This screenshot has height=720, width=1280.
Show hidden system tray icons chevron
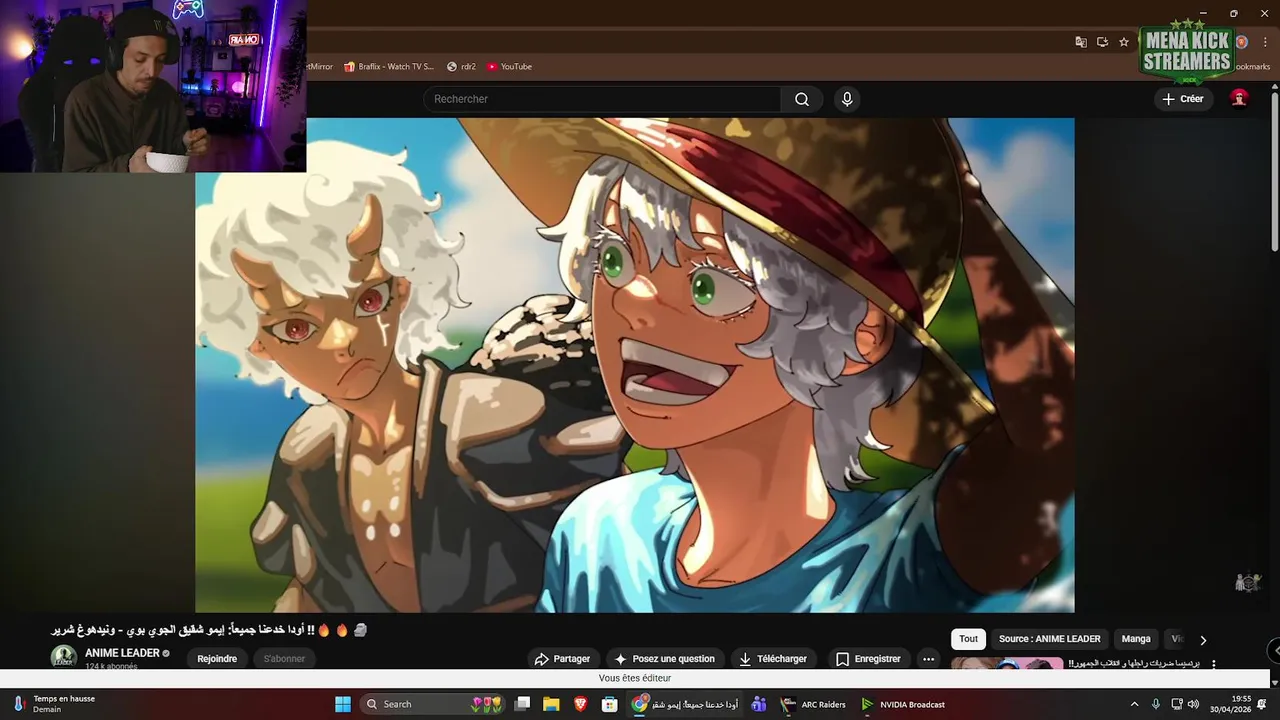point(1134,704)
